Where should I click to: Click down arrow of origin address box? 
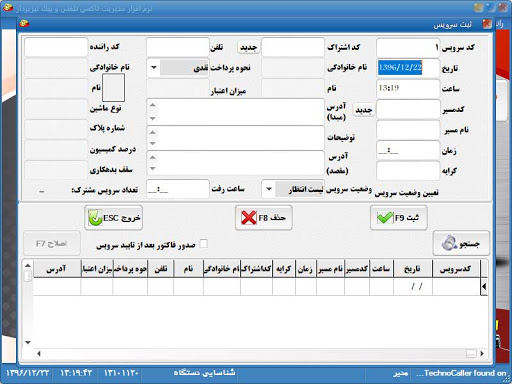pyautogui.click(x=153, y=118)
